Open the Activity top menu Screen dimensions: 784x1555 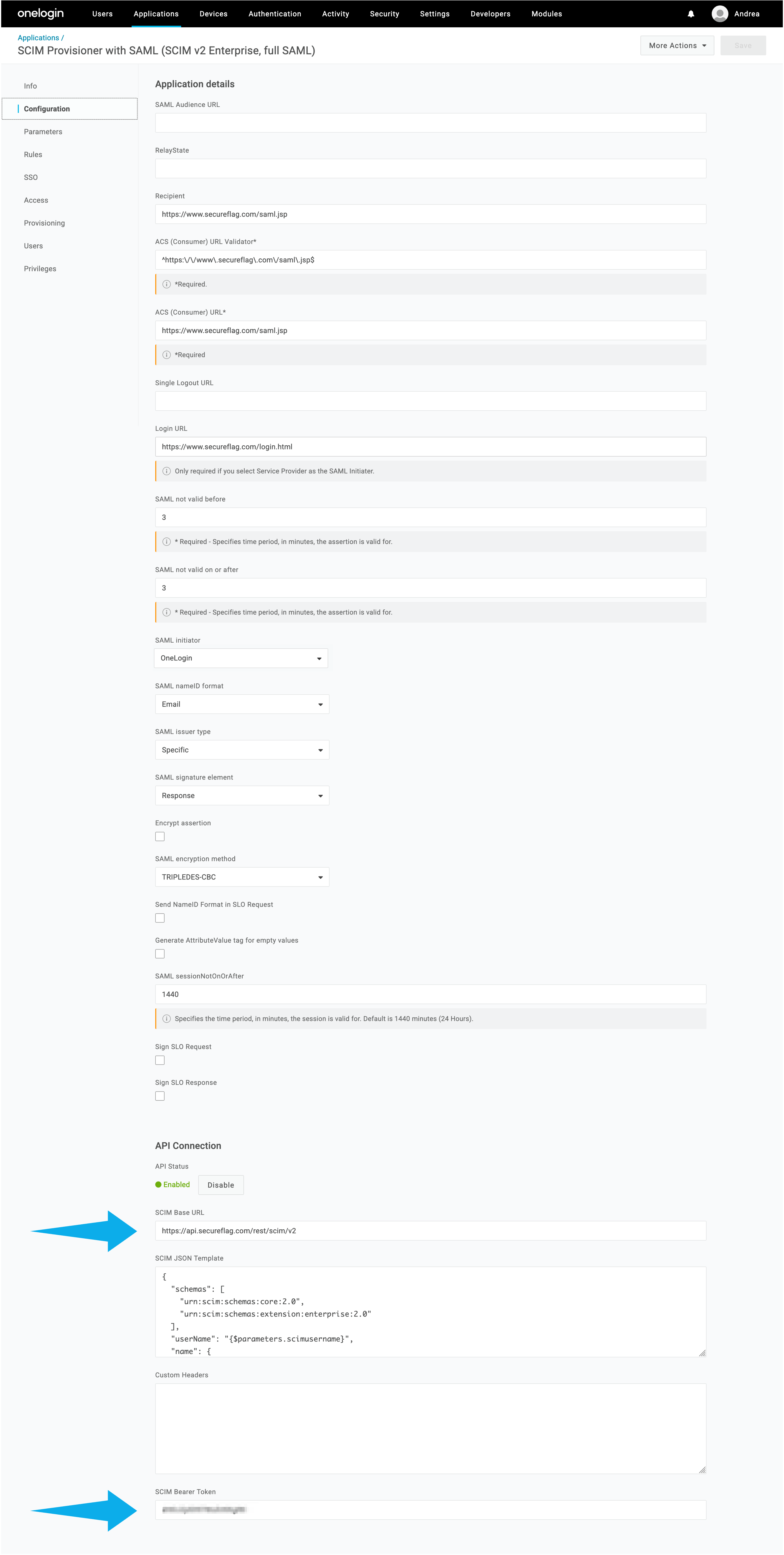coord(336,14)
